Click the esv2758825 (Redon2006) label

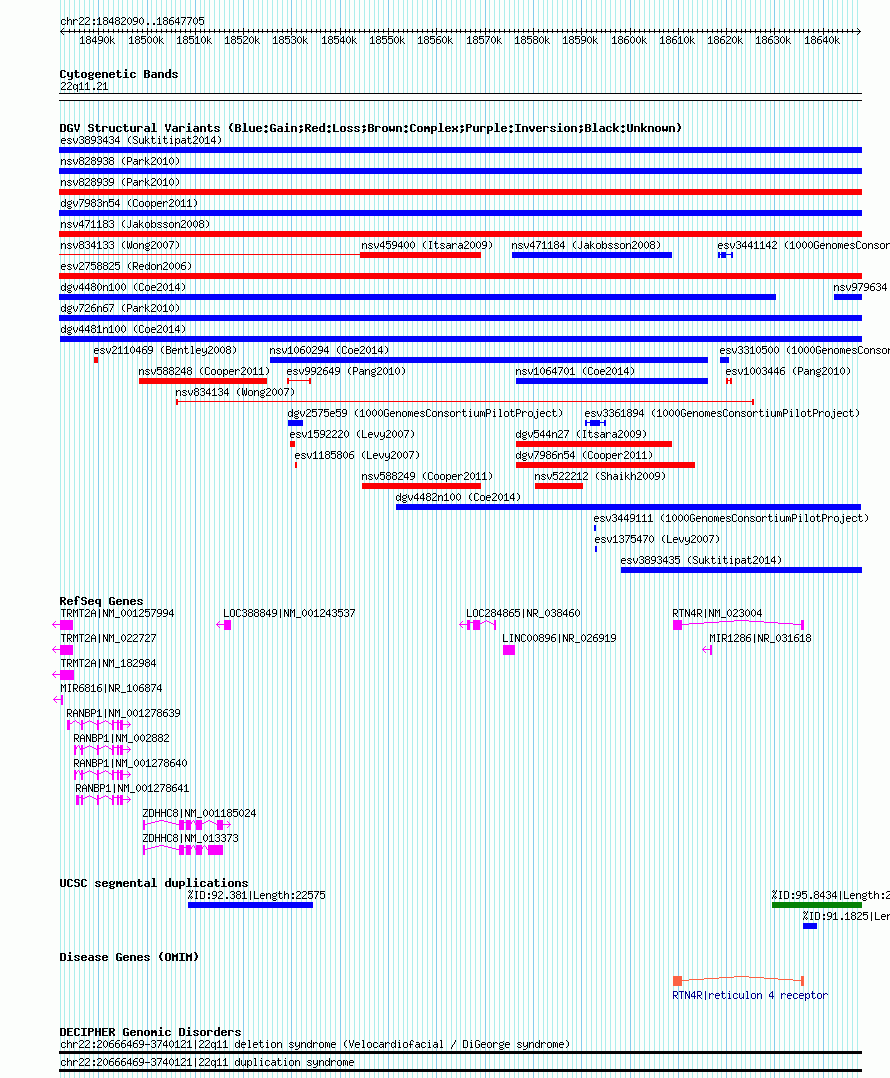pyautogui.click(x=126, y=266)
